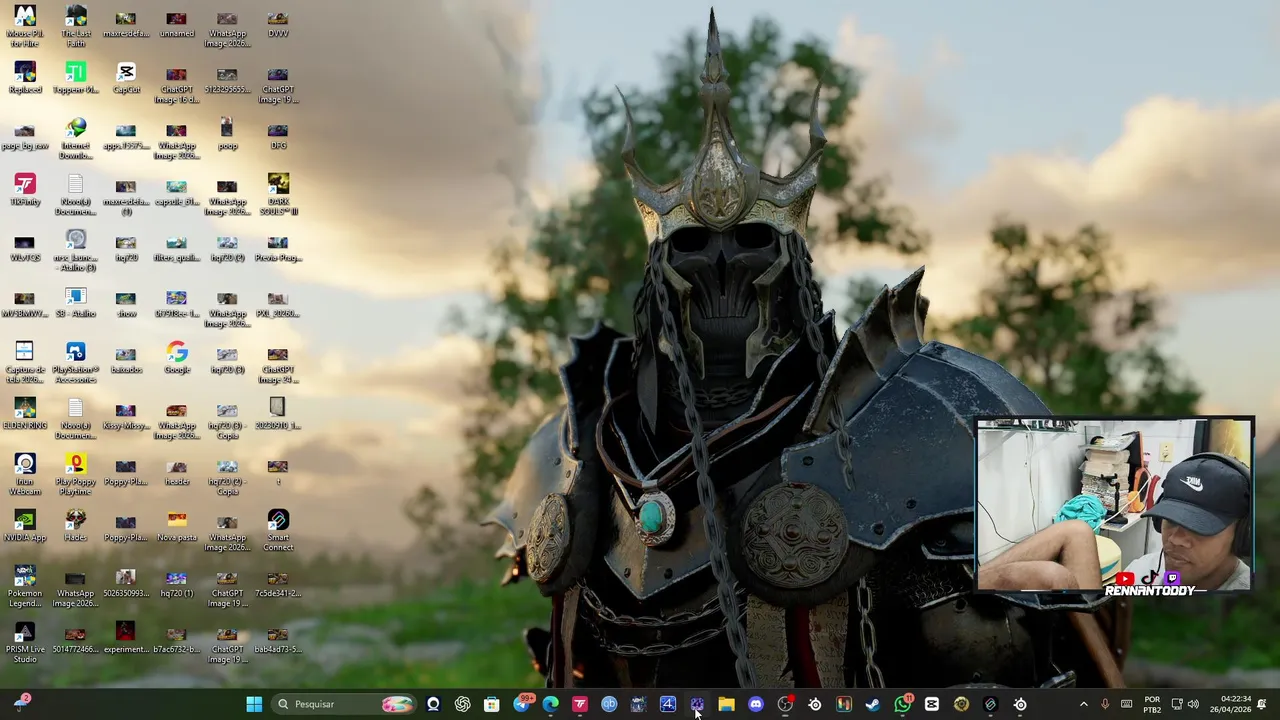This screenshot has height=720, width=1280.
Task: Select The Last Faith game shortcut
Action: [76, 27]
